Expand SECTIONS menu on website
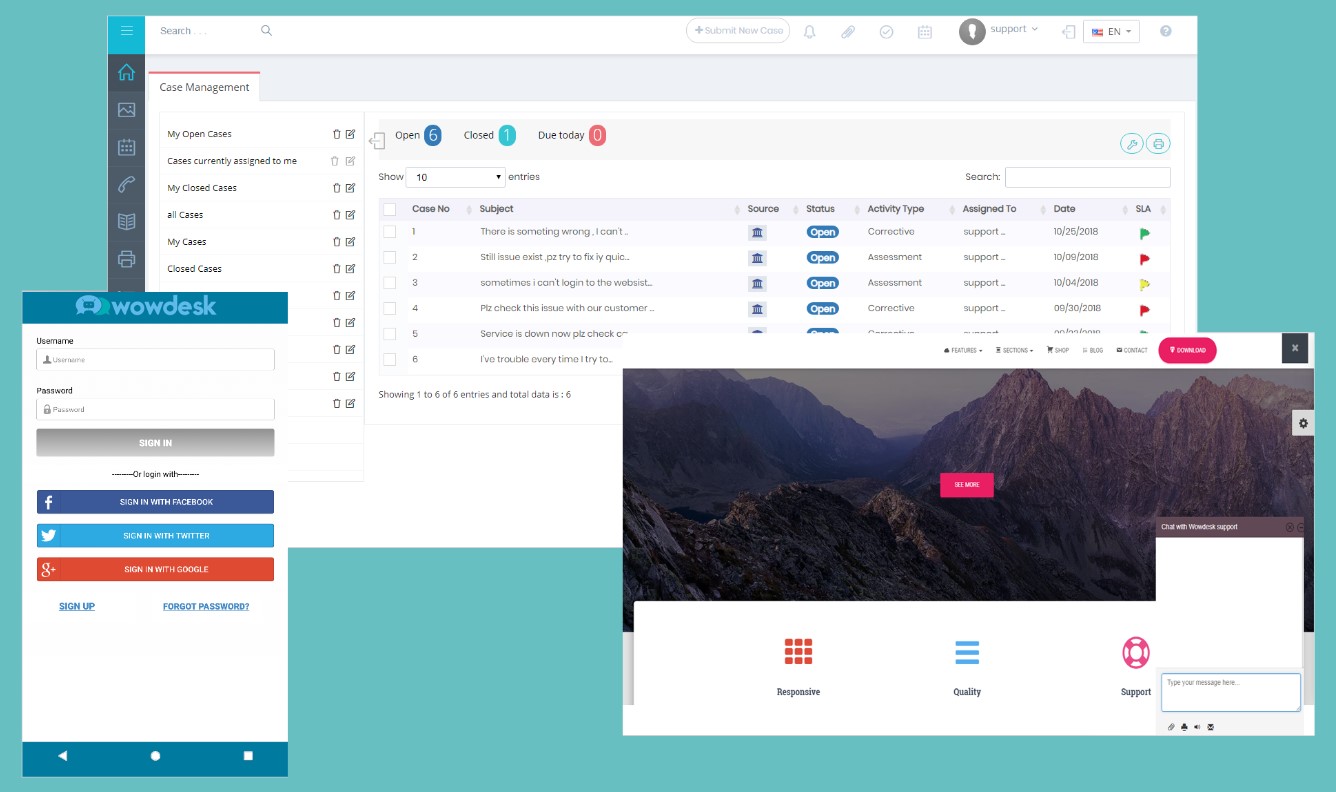The image size is (1336, 792). click(1014, 351)
